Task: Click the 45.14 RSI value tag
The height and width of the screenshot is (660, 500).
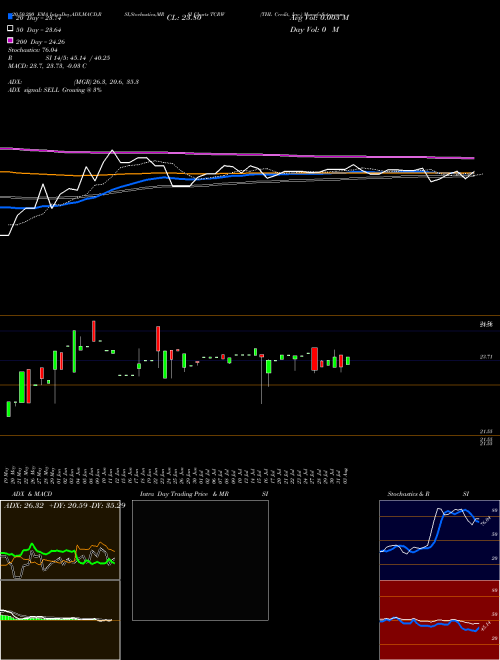Action: coord(486,626)
